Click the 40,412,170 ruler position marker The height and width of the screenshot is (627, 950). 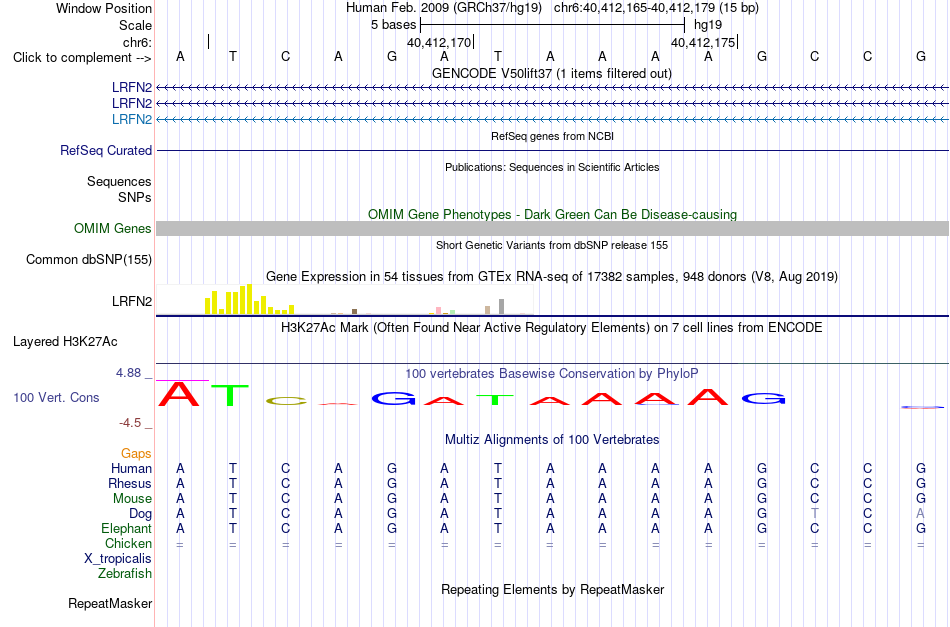point(439,42)
